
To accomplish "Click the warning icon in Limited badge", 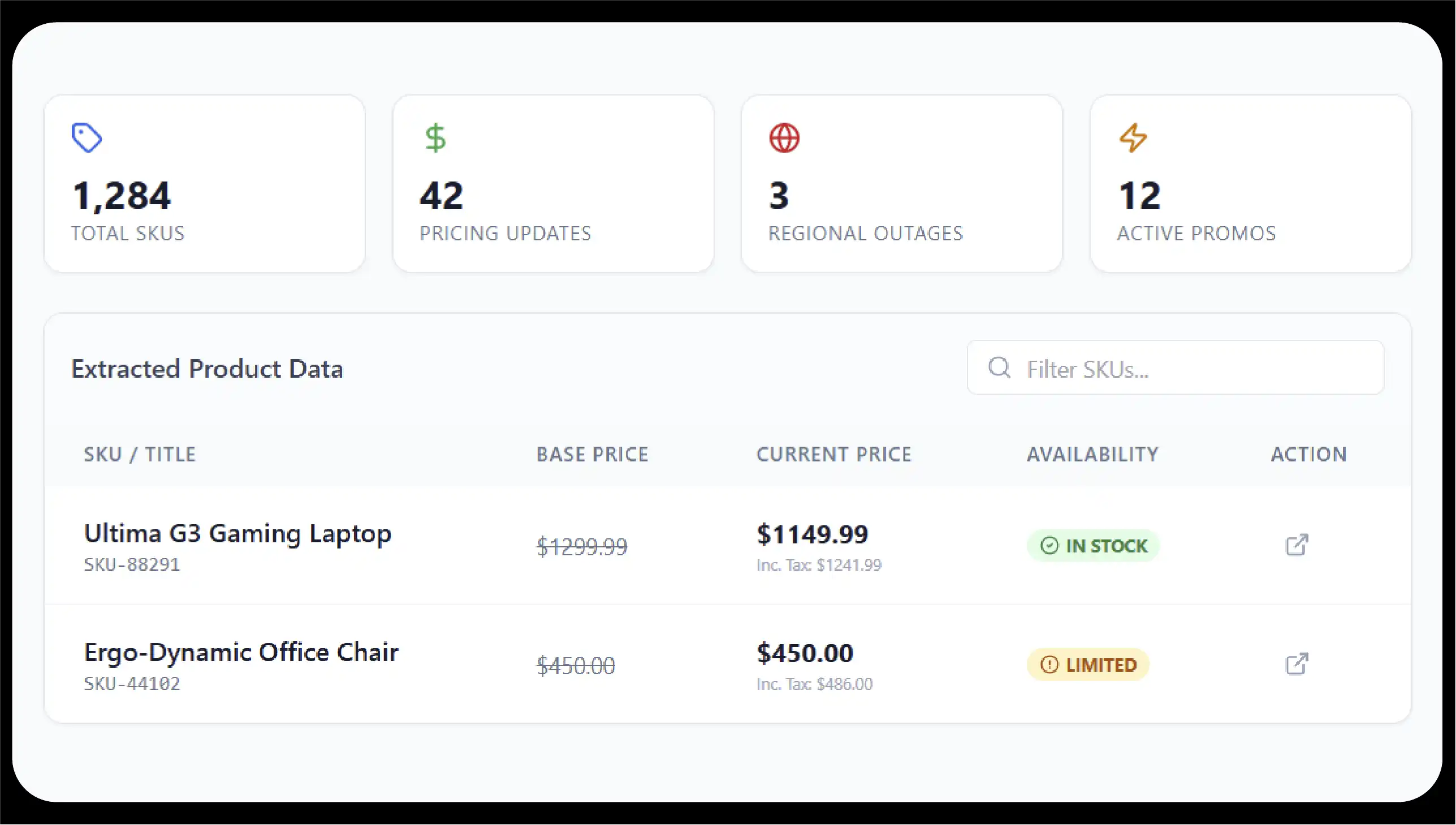I will point(1049,664).
